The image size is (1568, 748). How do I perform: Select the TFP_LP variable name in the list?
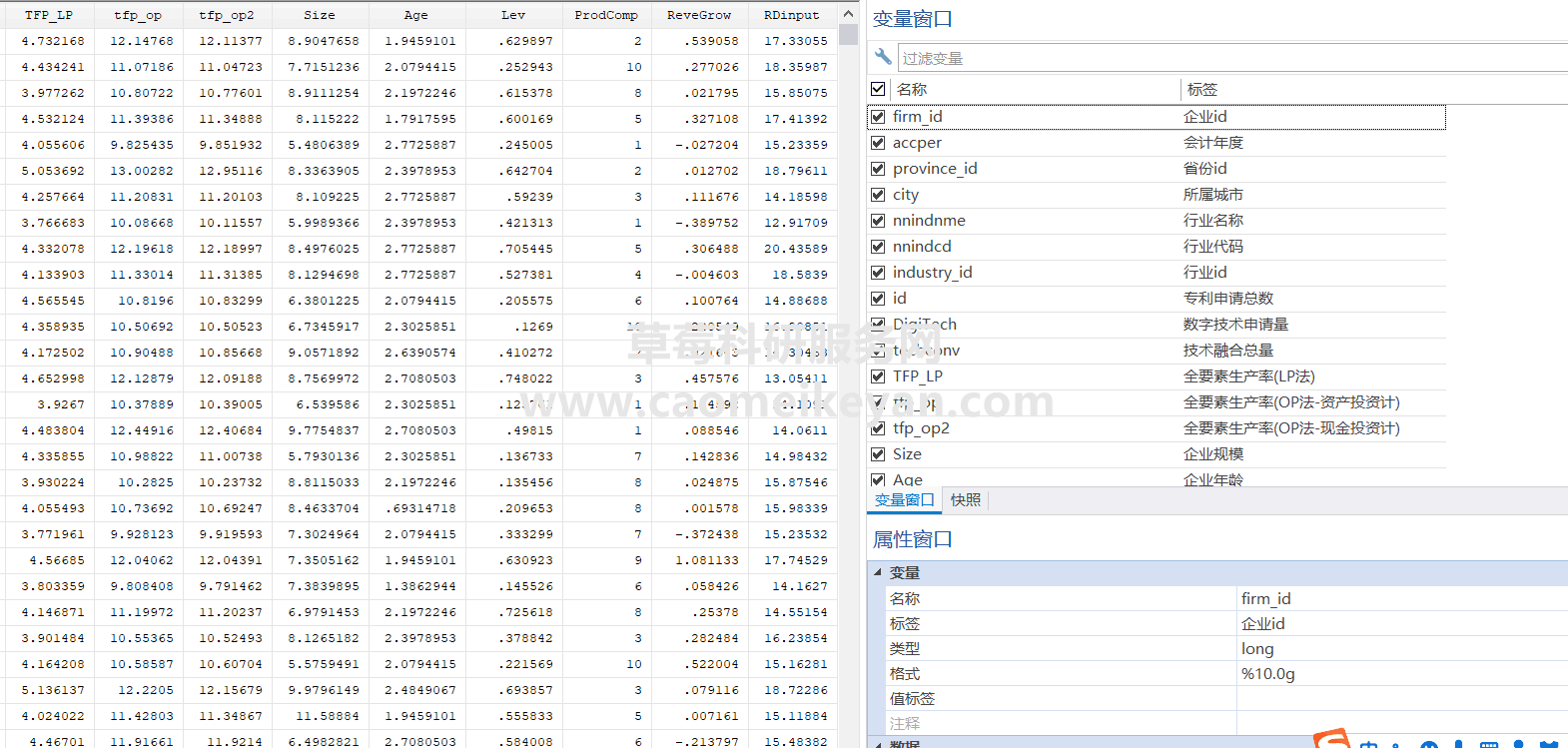click(917, 376)
